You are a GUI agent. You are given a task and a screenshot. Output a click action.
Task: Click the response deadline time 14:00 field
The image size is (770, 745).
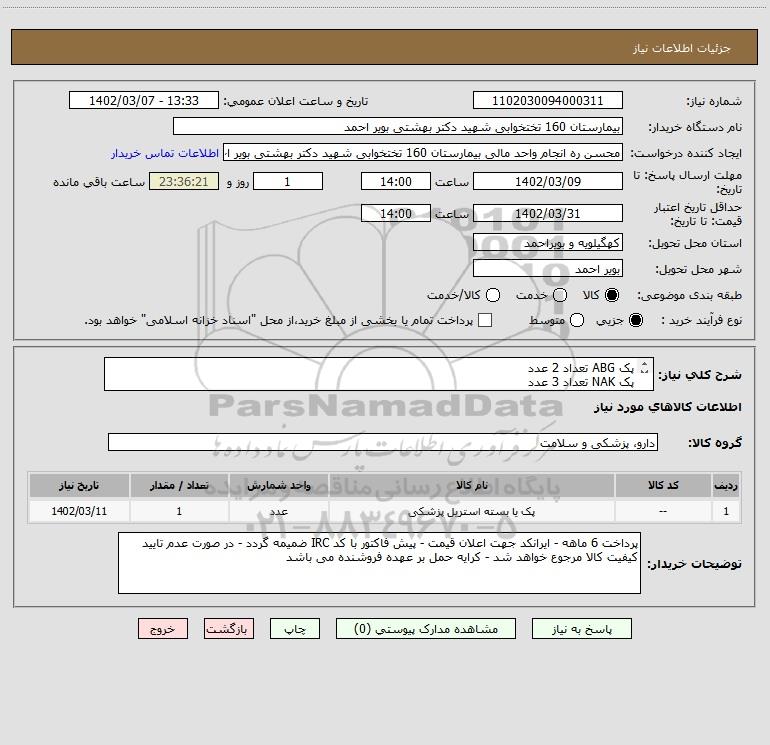point(396,181)
